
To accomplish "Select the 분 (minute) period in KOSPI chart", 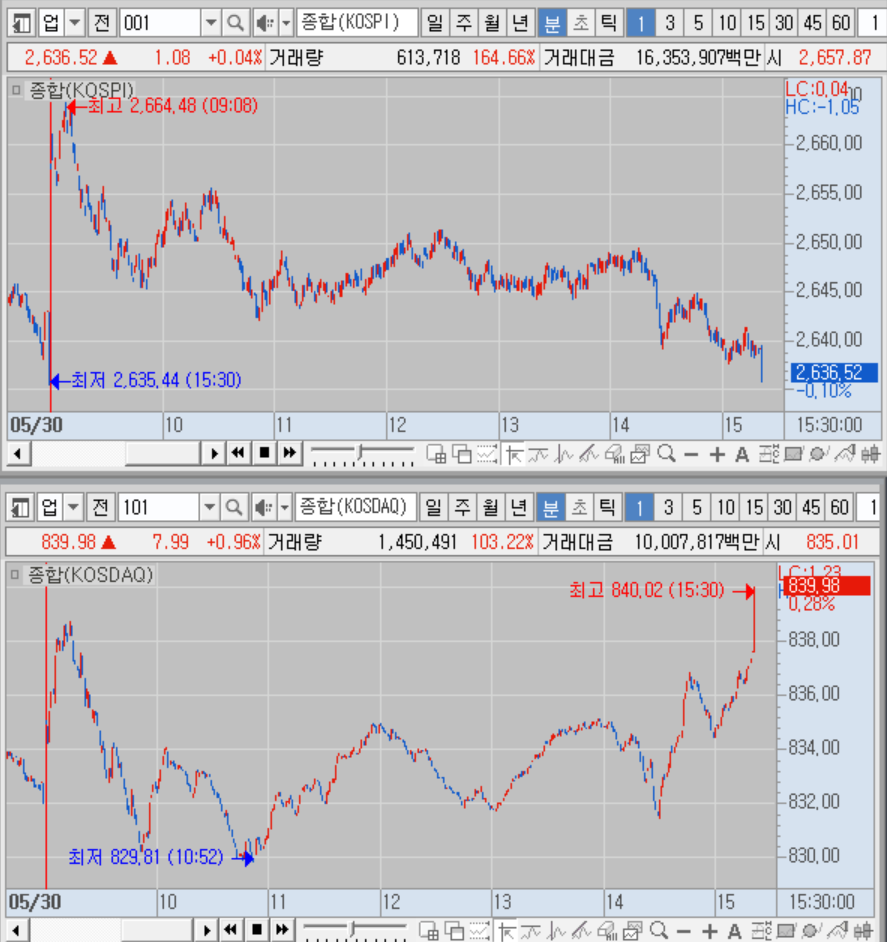I will (x=552, y=23).
